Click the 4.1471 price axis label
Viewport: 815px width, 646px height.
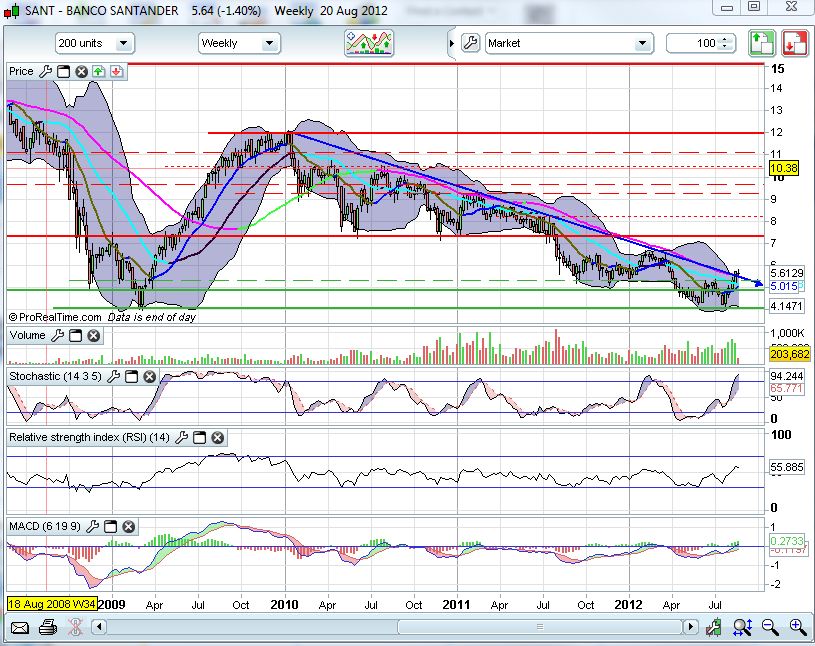[x=786, y=306]
